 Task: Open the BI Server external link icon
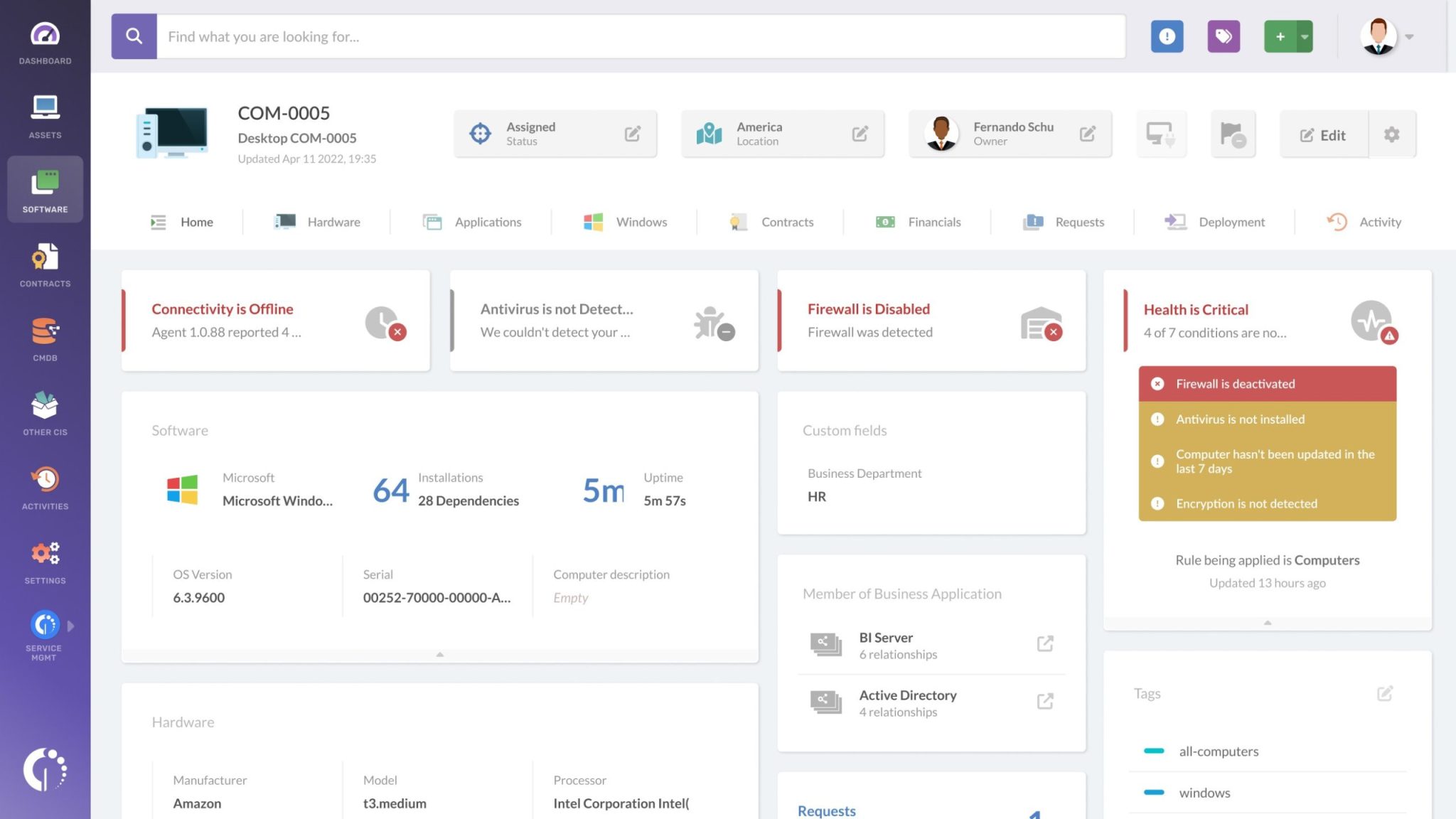pyautogui.click(x=1044, y=644)
